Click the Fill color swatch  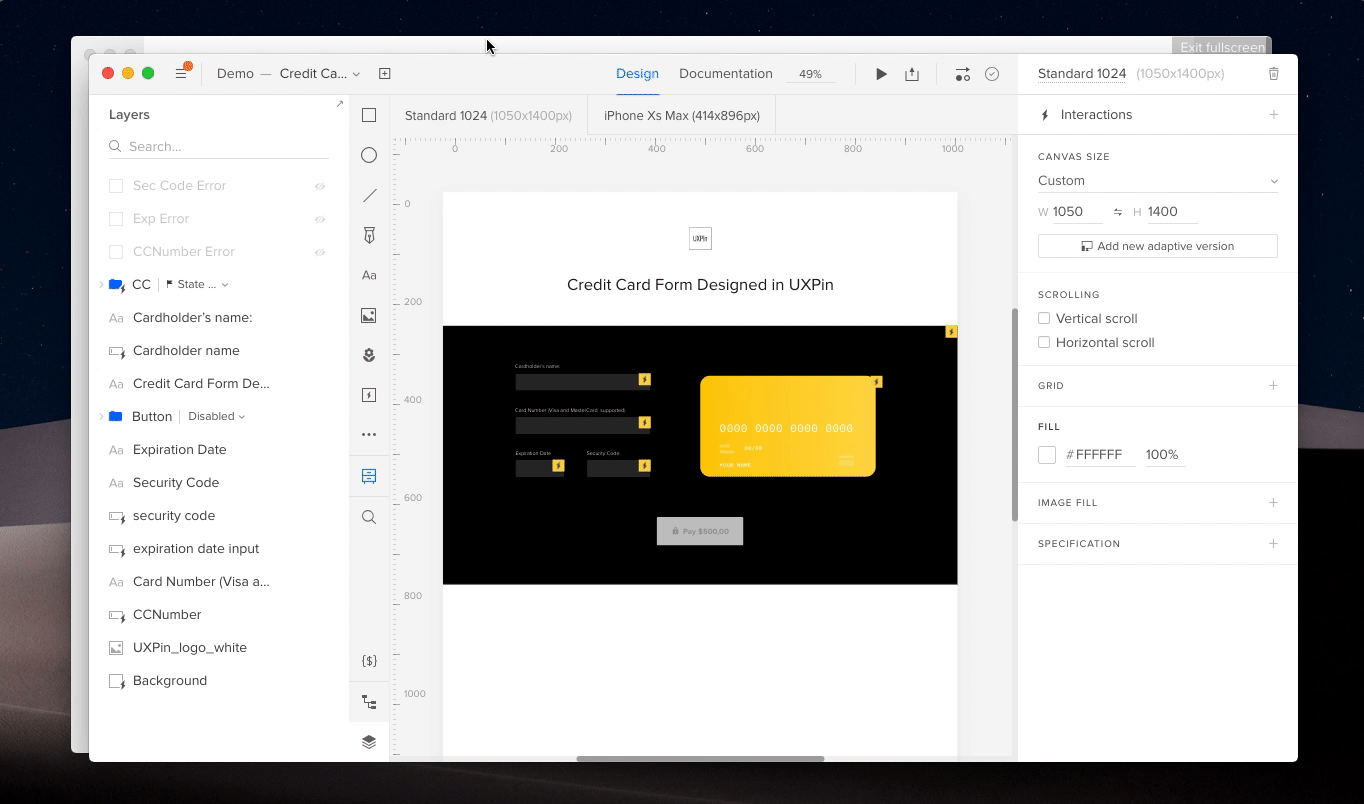[1047, 455]
